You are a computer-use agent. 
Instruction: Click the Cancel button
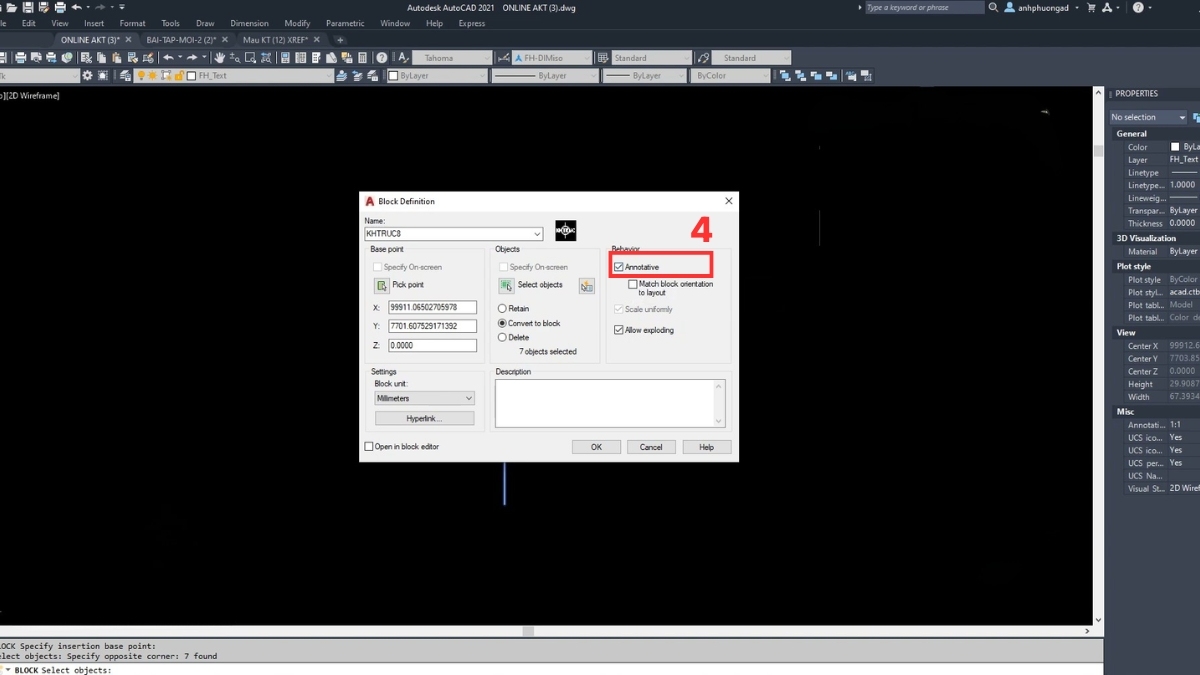point(651,447)
